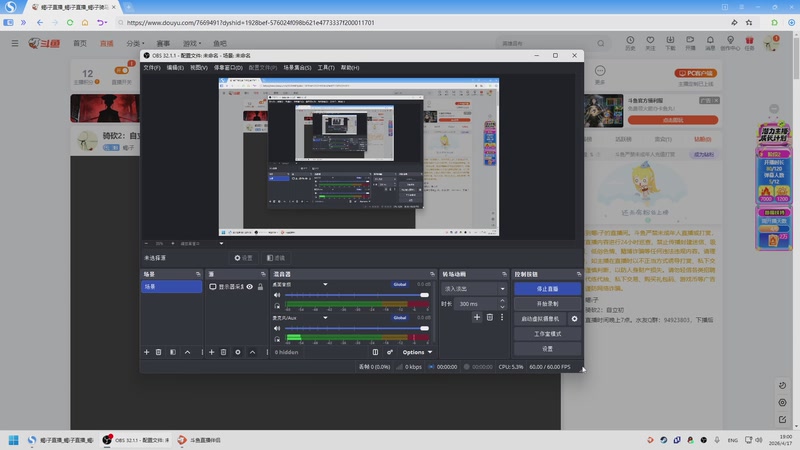Toggle desktop audio monitoring headphone icon
Screen dimensions: 800x450
point(277,306)
